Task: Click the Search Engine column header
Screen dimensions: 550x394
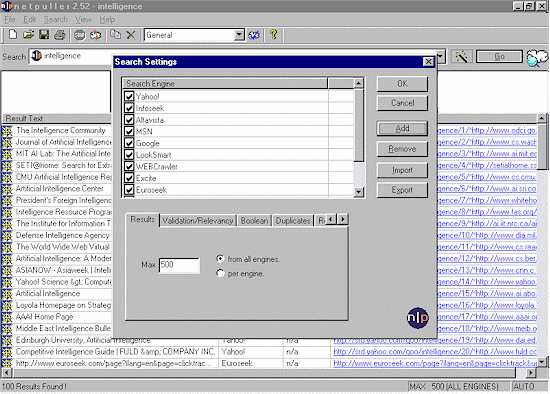Action: click(224, 84)
